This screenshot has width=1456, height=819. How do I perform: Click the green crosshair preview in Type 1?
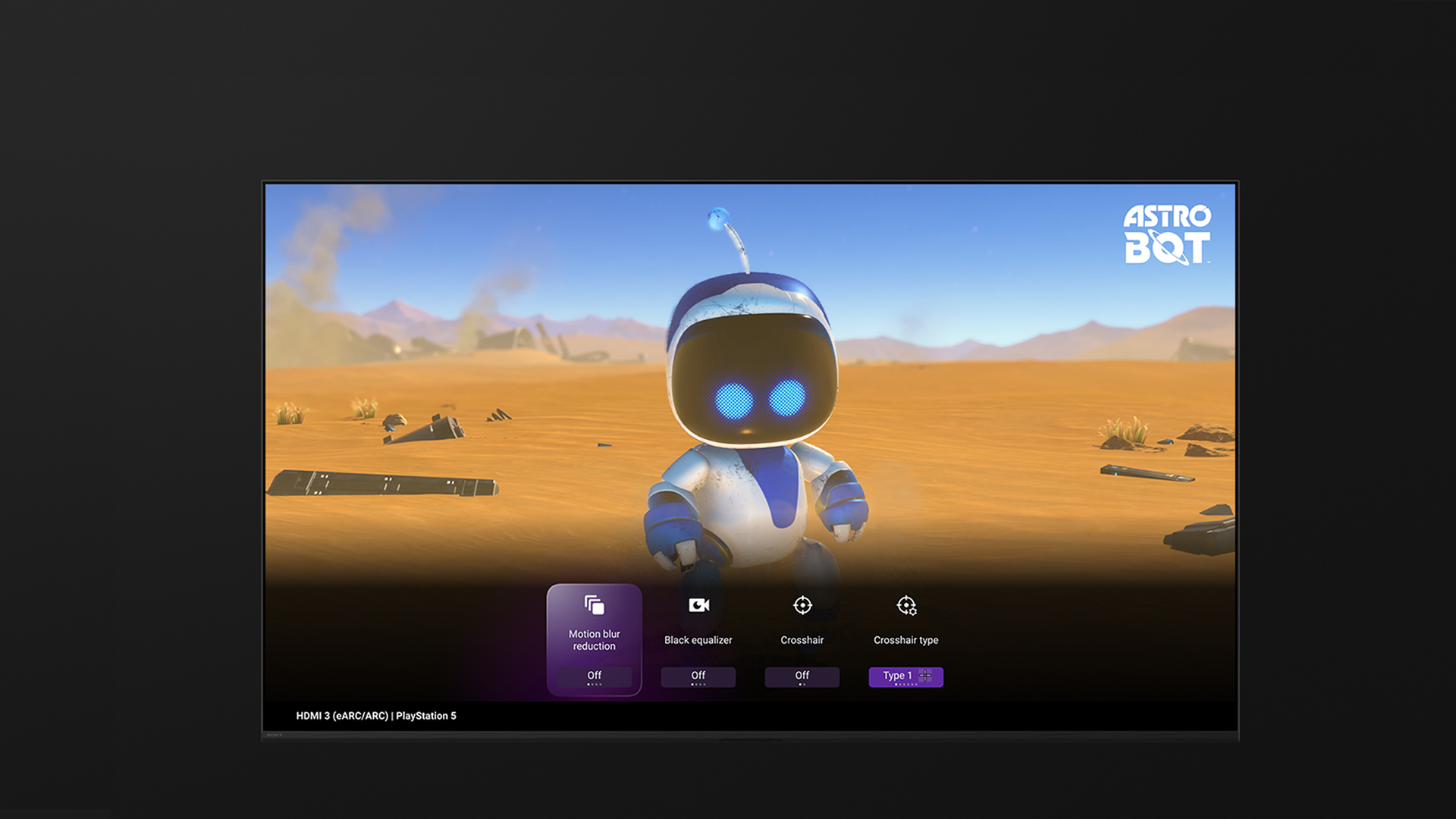[925, 675]
